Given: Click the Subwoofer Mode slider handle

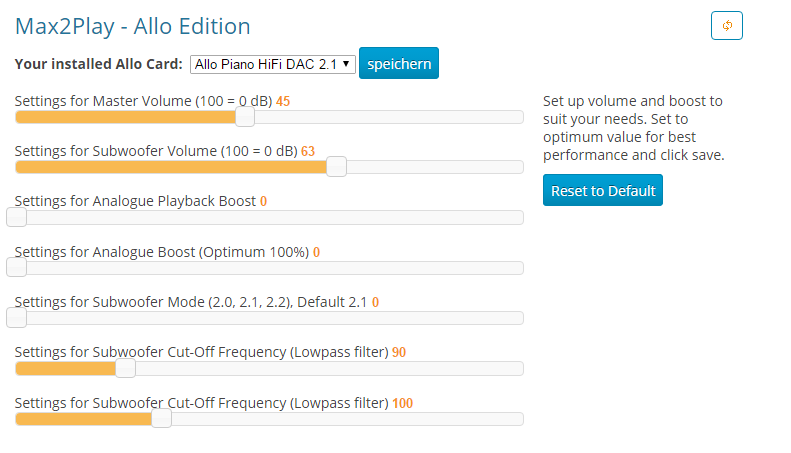Looking at the screenshot, I should [16, 318].
